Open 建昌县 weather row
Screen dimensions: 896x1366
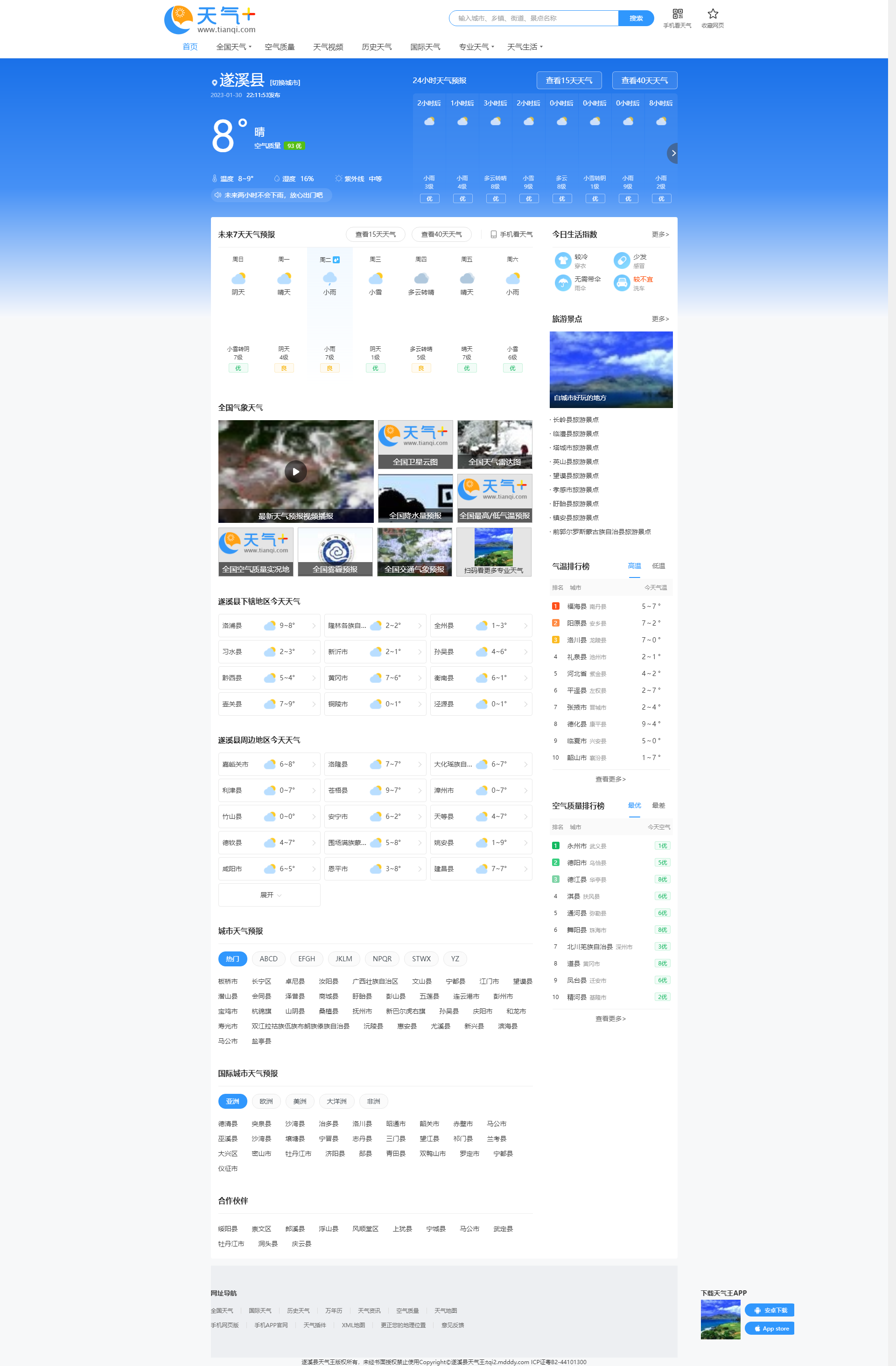coord(481,869)
